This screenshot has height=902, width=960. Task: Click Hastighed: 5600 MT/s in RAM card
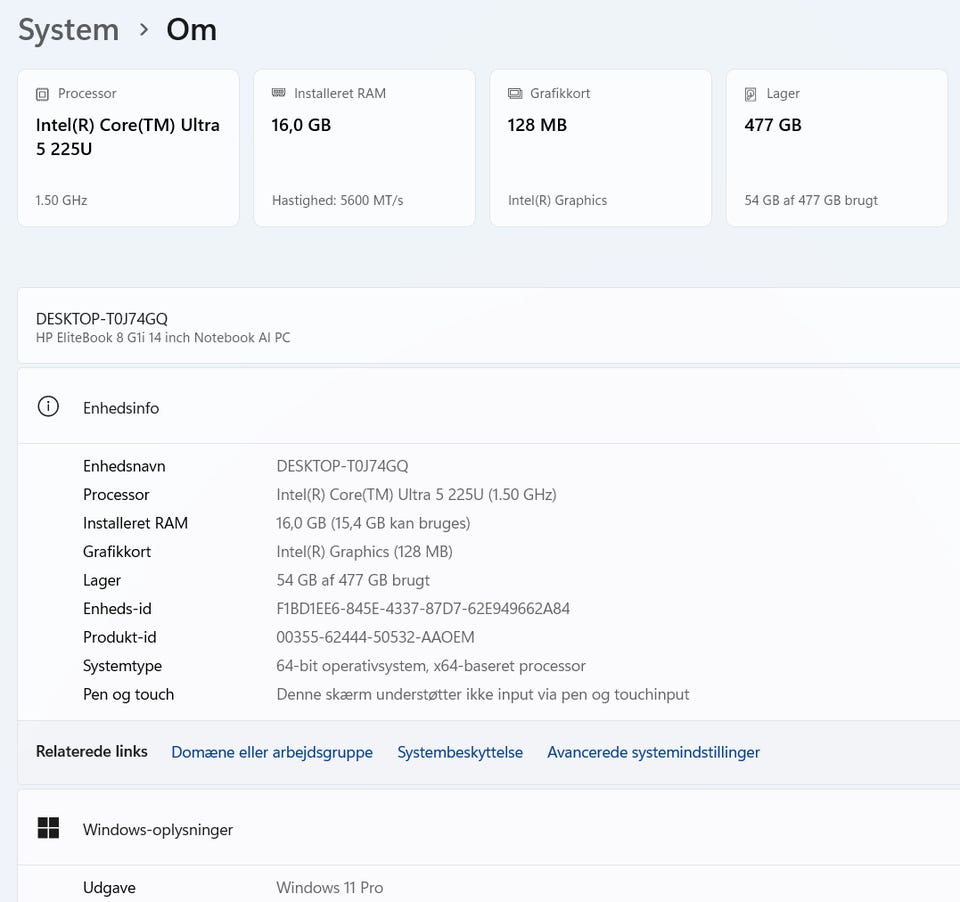pyautogui.click(x=338, y=200)
